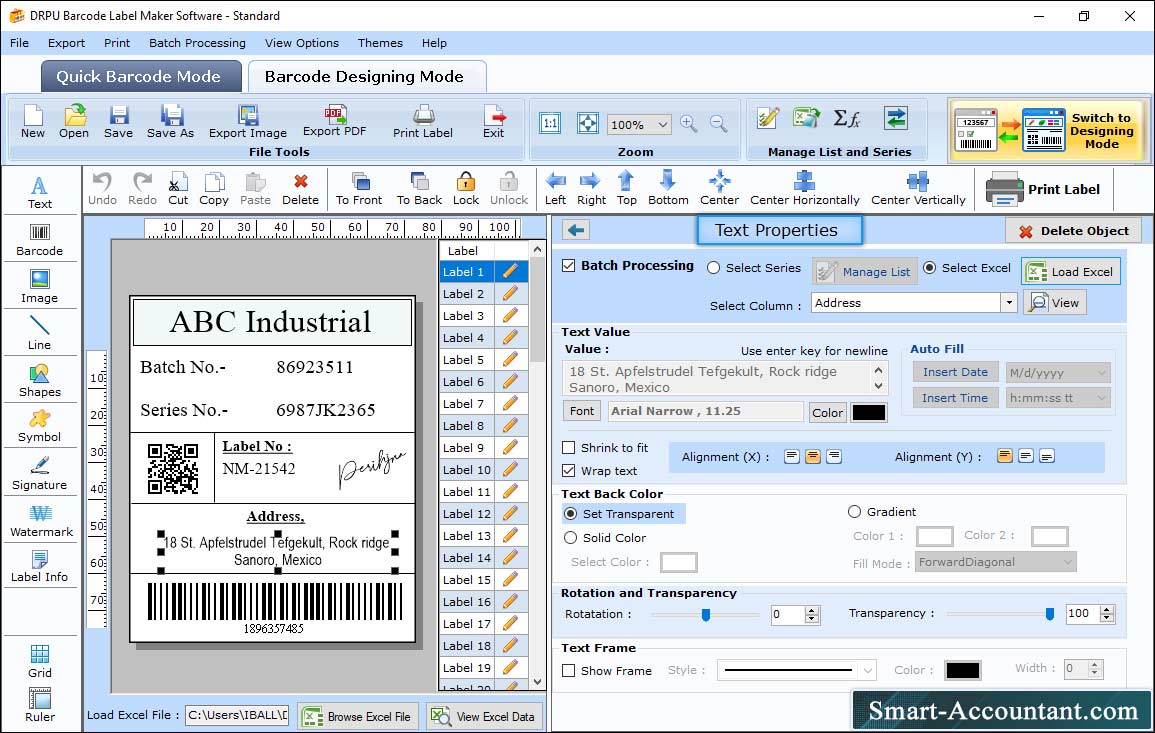The width and height of the screenshot is (1155, 733).
Task: Enable Shrink to fit checkbox
Action: [569, 447]
